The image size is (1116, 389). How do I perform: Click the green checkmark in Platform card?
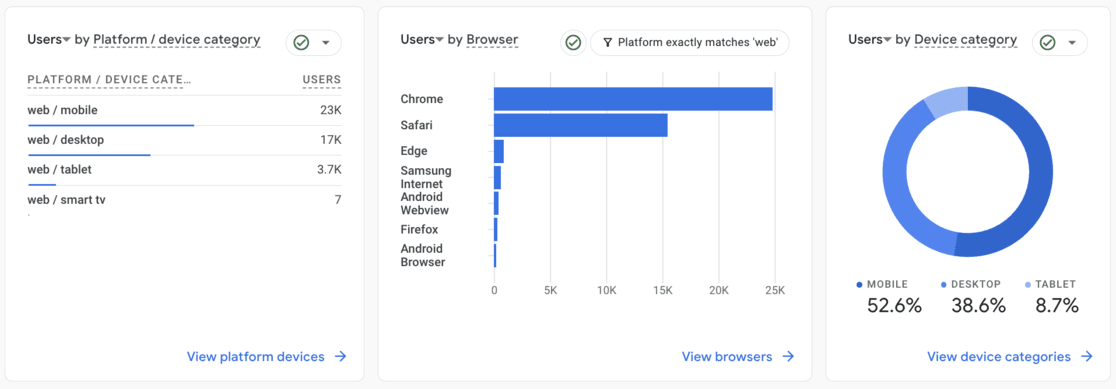click(301, 43)
